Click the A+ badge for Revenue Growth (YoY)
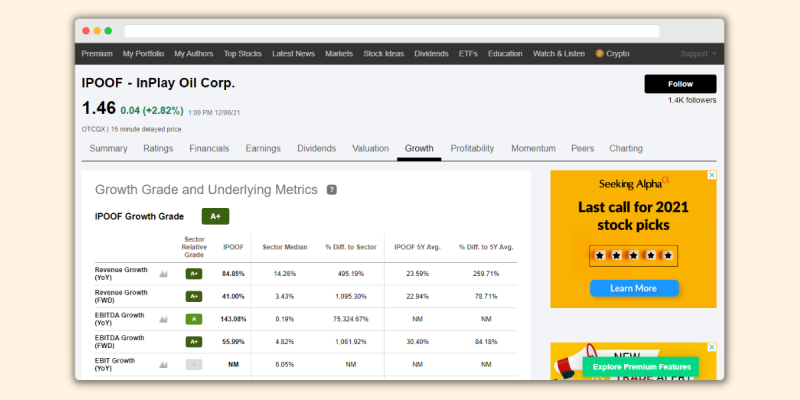 pos(194,274)
